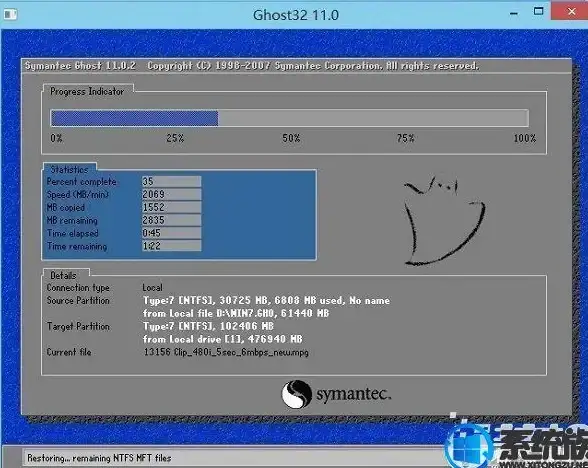Image resolution: width=588 pixels, height=468 pixels.
Task: Click the Current file label
Action: pyautogui.click(x=69, y=352)
